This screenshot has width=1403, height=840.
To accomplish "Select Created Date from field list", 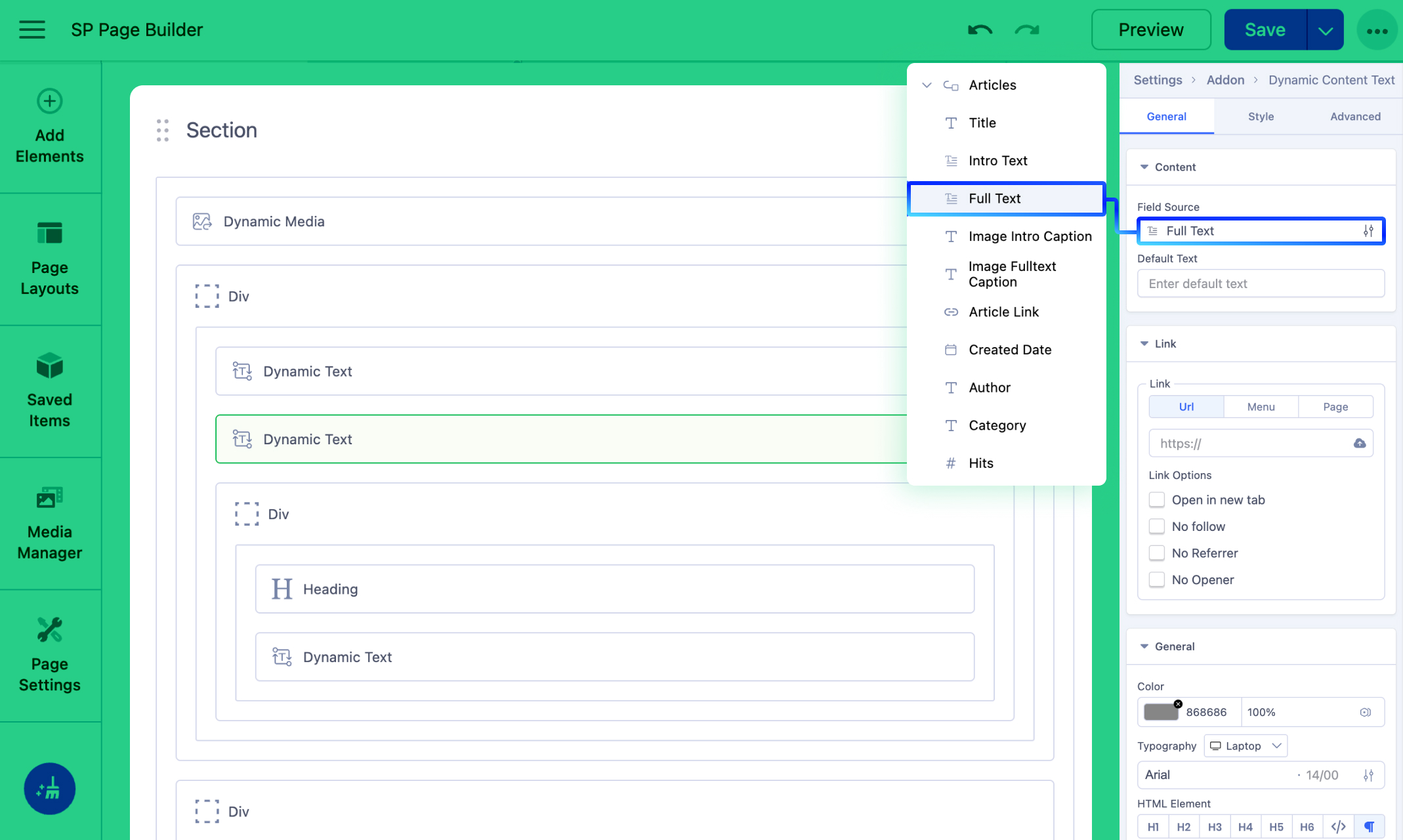I will pyautogui.click(x=1009, y=350).
